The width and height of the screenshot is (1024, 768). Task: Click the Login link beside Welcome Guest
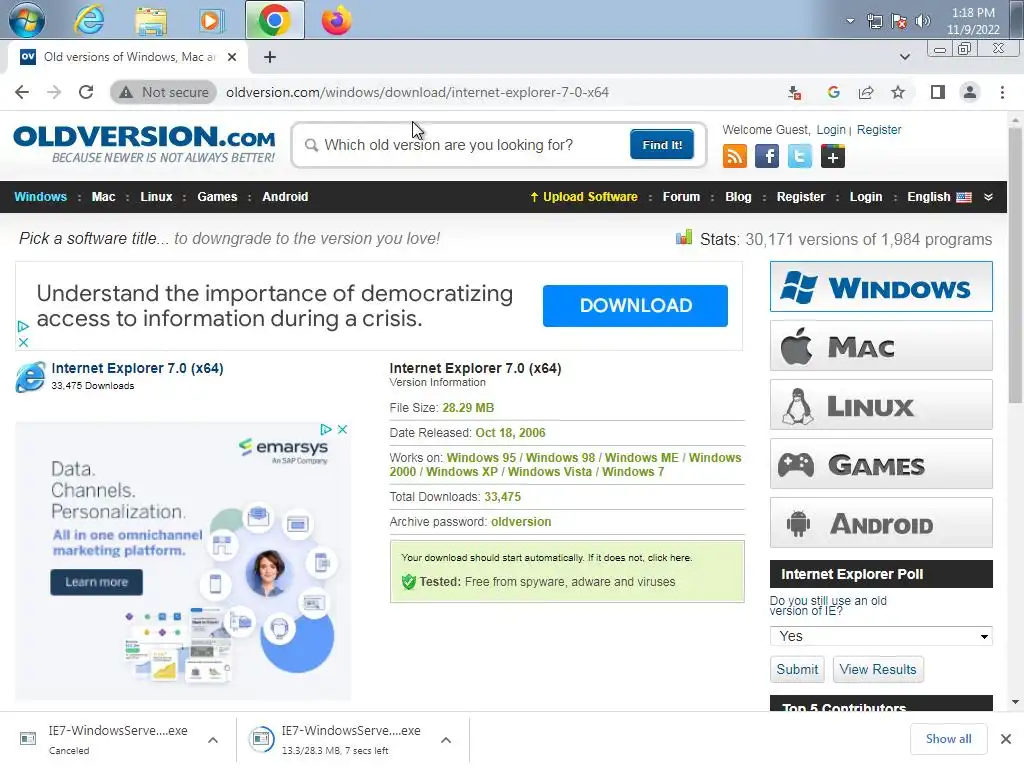pyautogui.click(x=831, y=130)
